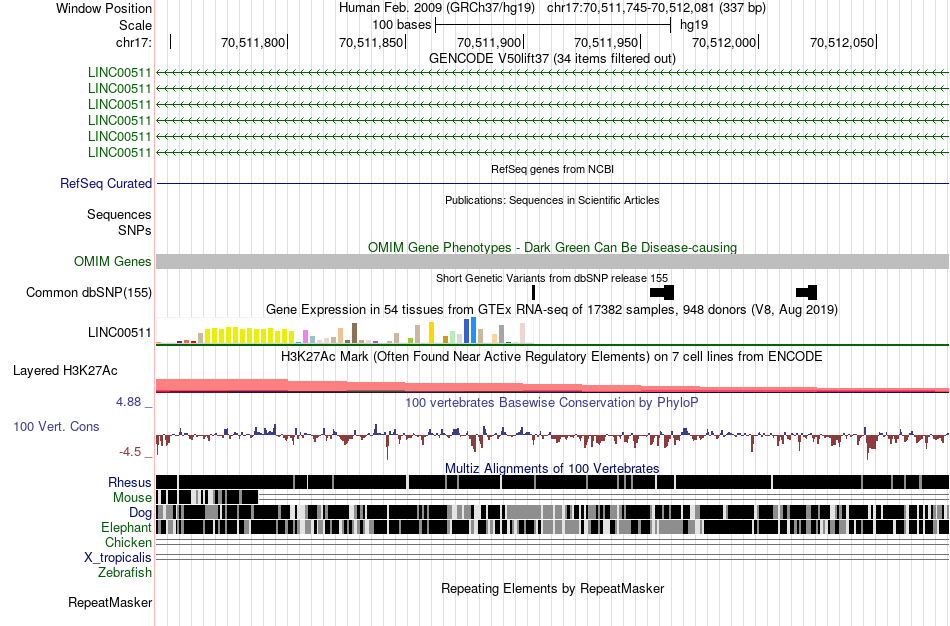
Task: Click the chr17:70,511,745-70,512,081 (337 bp) position text
Action: click(656, 8)
